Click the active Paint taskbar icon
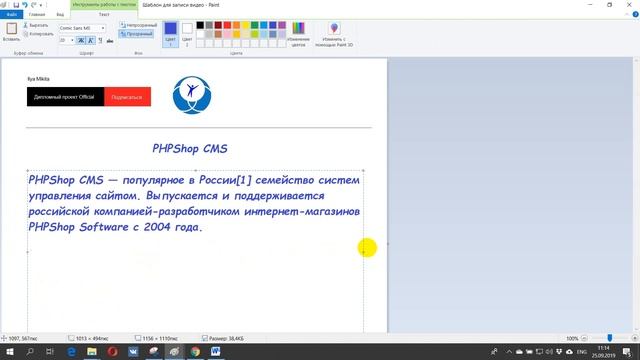Screen dimensions: 640x360 click(174, 351)
